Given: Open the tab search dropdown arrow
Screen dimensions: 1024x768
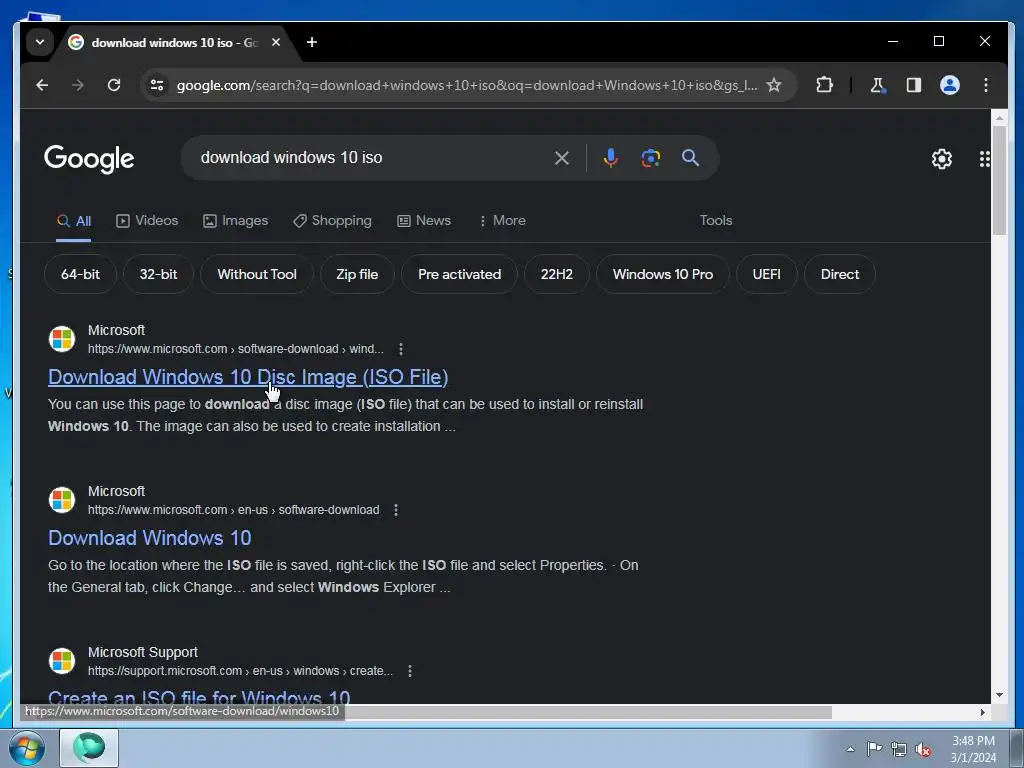Looking at the screenshot, I should (x=40, y=42).
